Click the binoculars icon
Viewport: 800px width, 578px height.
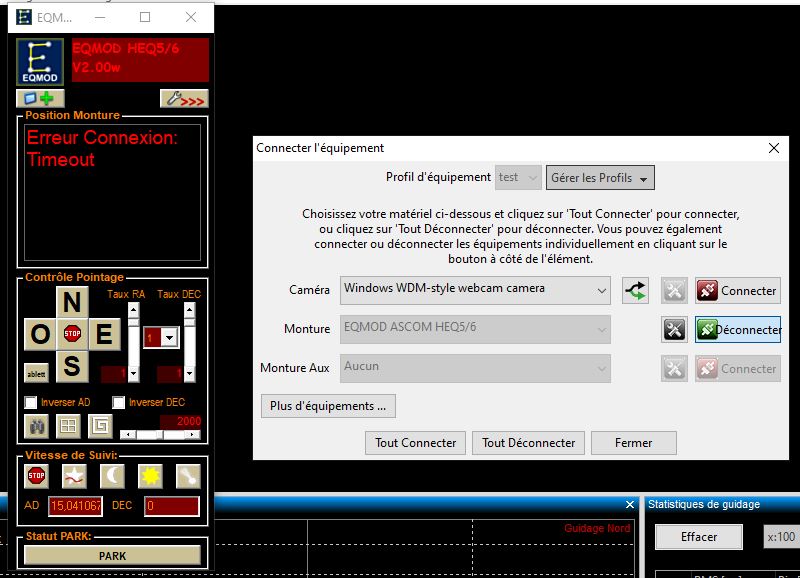click(37, 426)
